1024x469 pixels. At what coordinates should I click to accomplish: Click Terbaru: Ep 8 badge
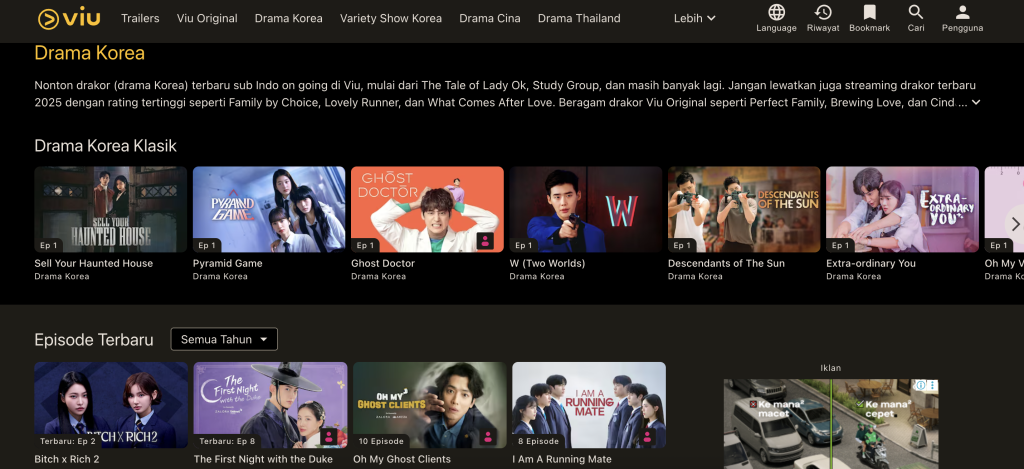coord(227,441)
